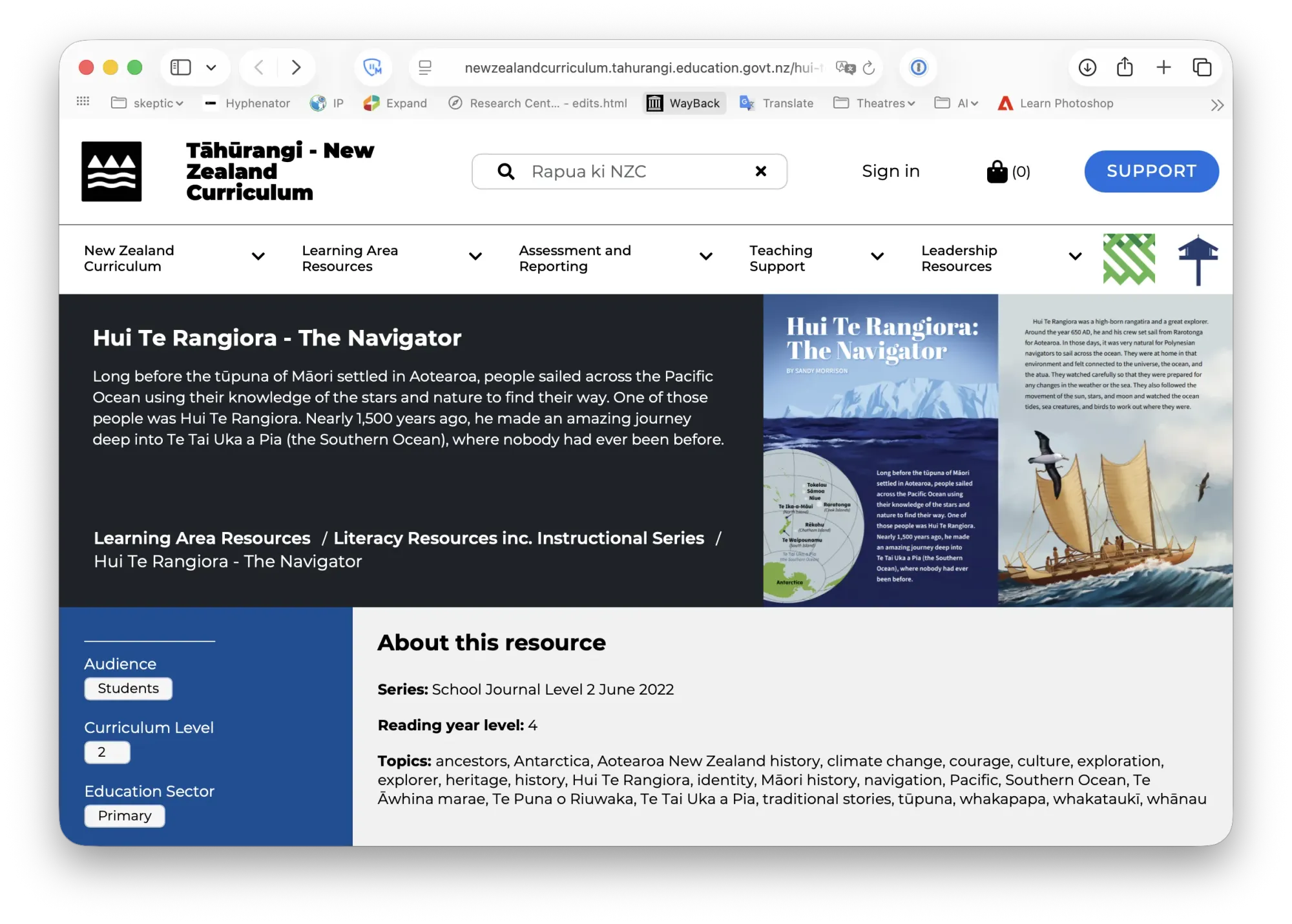Open Tāhūrangi - New Zealand Curriculum home title
Image resolution: width=1292 pixels, height=924 pixels.
pos(280,171)
